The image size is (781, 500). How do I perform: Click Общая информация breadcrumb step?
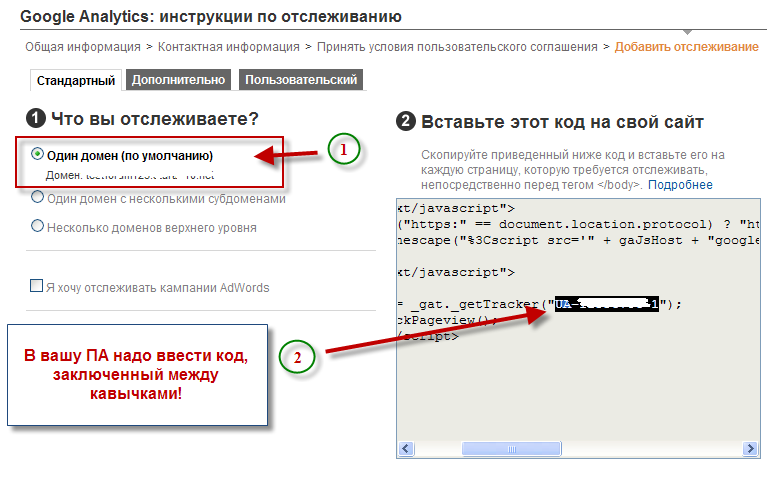[x=83, y=47]
